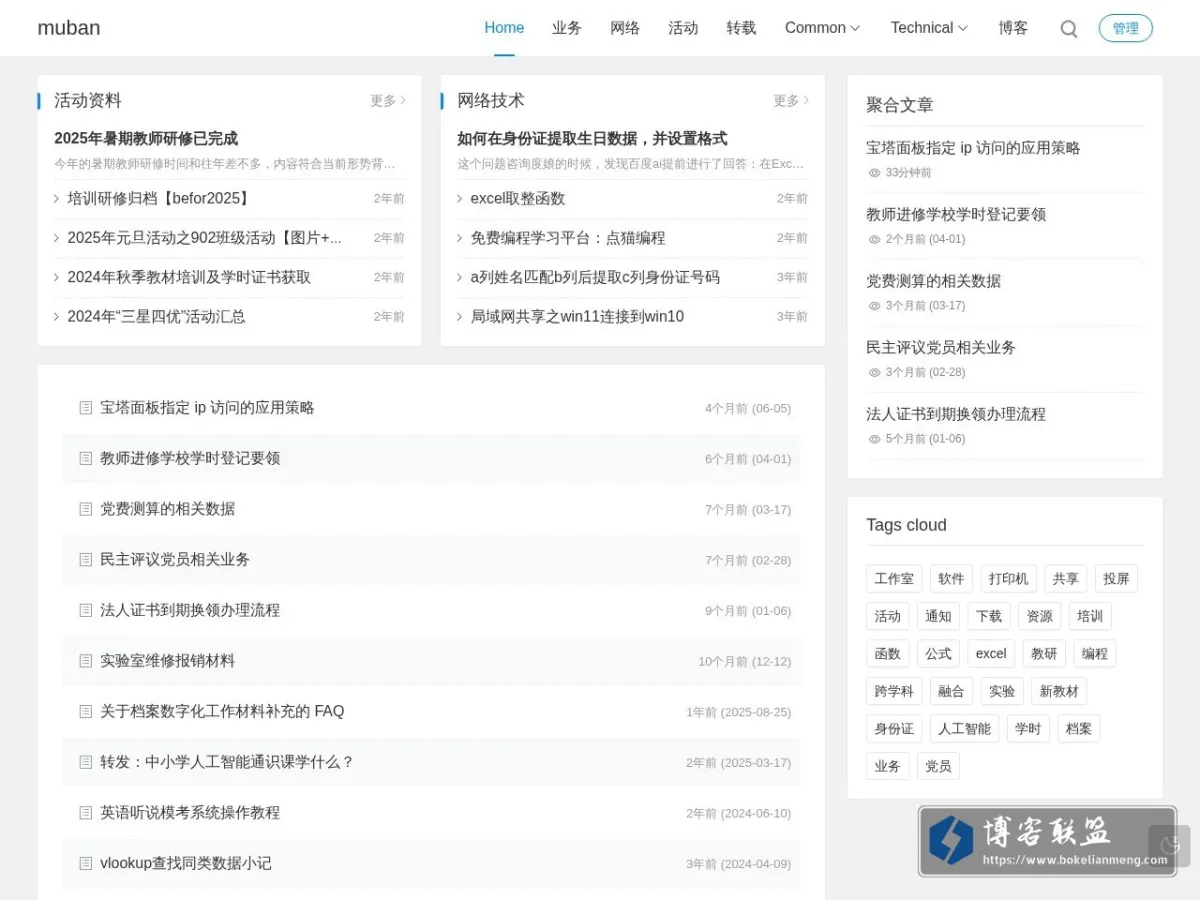
Task: Open sidebar article 教师进修学校学时登记要领
Action: tap(956, 214)
